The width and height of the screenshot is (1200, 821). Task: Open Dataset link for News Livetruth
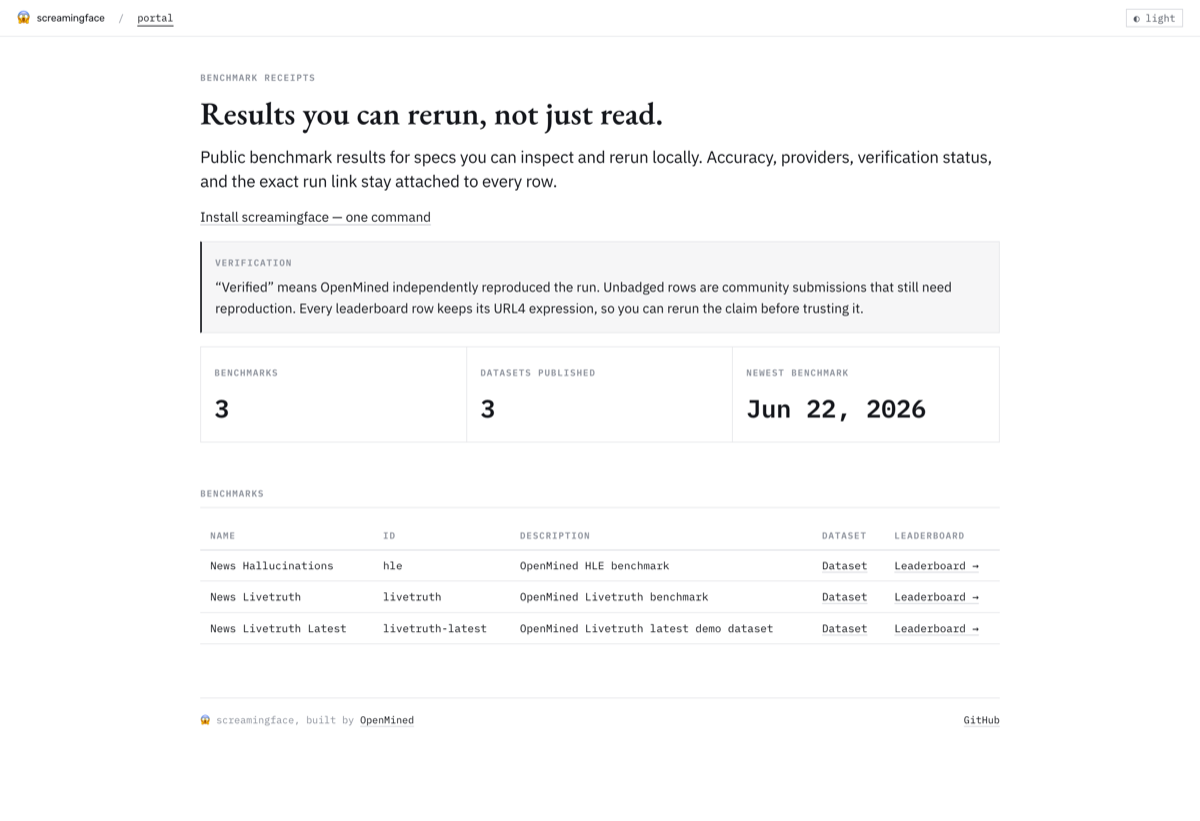pos(844,597)
